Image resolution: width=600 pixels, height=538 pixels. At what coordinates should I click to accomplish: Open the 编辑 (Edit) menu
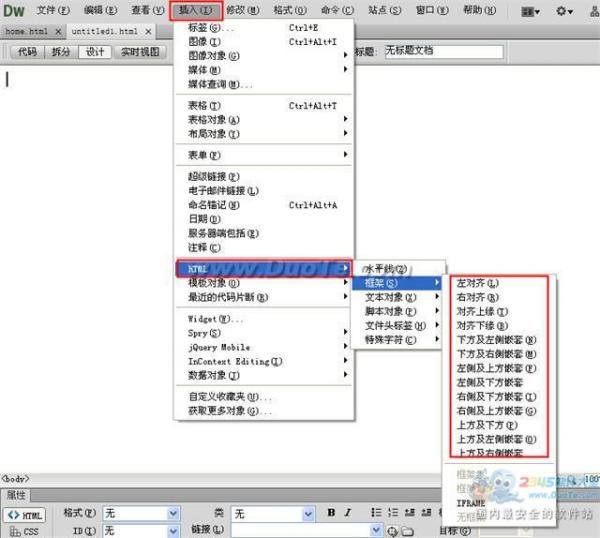(100, 10)
